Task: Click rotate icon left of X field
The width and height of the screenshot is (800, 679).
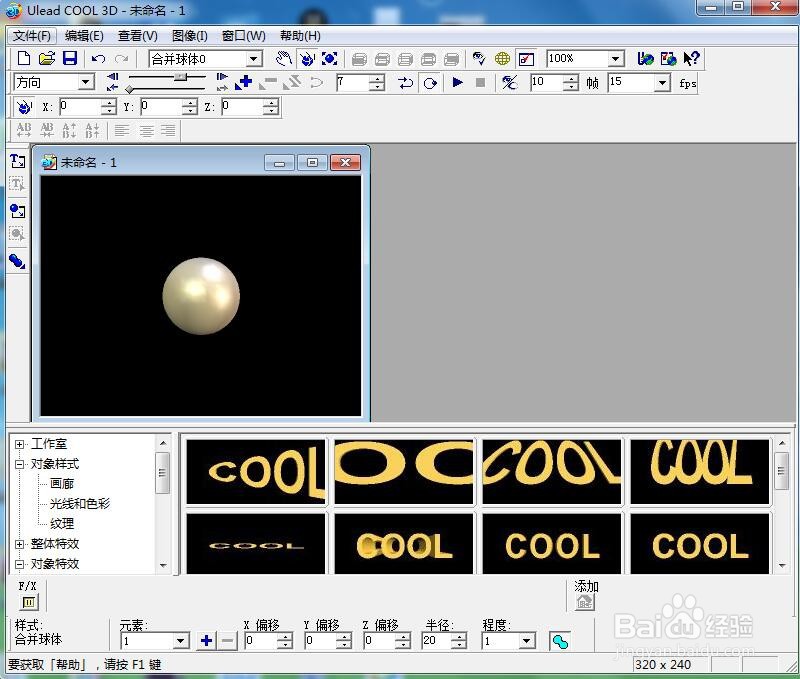Action: (x=23, y=107)
